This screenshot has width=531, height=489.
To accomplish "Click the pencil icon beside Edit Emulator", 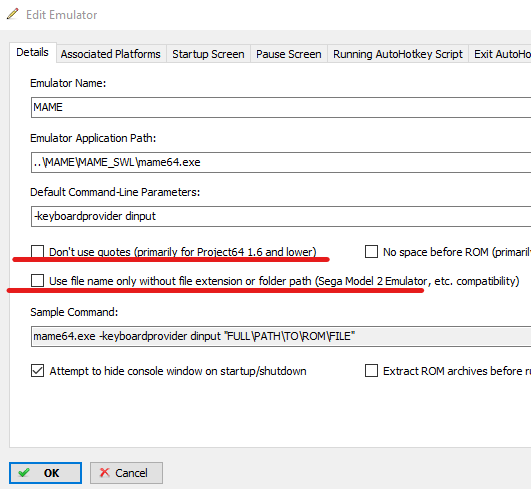I will (13, 14).
